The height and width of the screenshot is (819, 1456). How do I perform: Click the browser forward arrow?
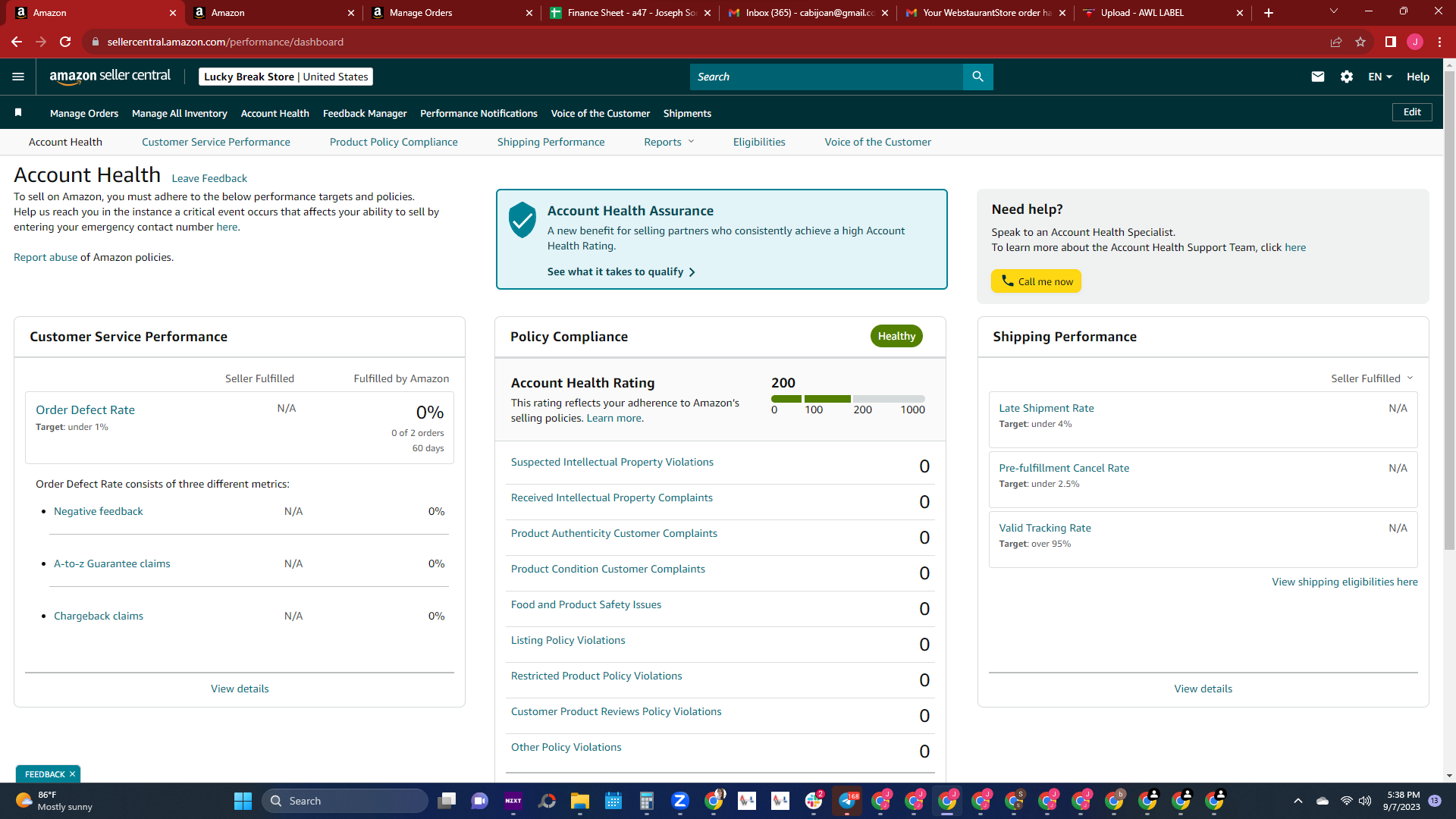click(x=41, y=42)
